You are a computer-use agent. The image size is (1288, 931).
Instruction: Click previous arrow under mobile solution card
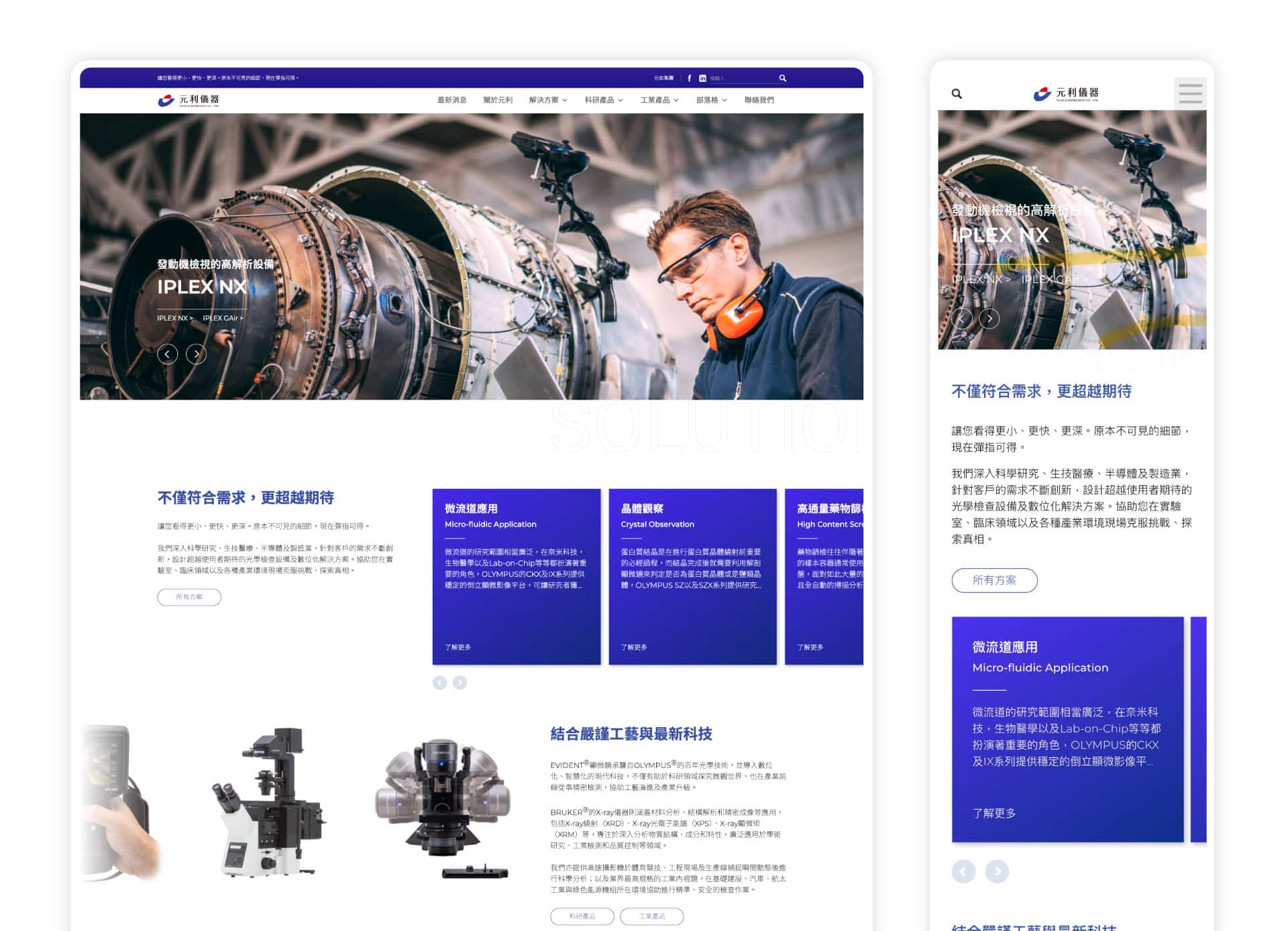[963, 871]
